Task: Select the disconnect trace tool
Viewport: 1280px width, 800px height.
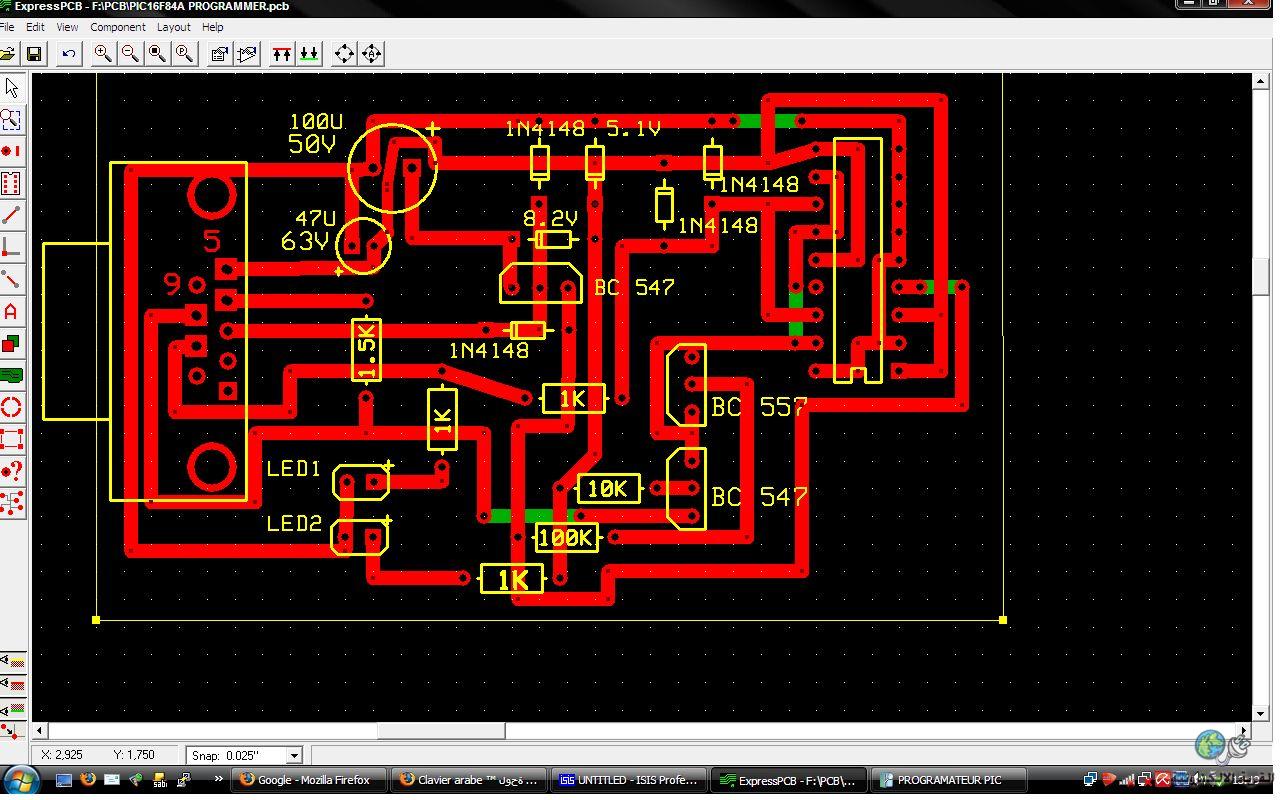Action: [11, 280]
